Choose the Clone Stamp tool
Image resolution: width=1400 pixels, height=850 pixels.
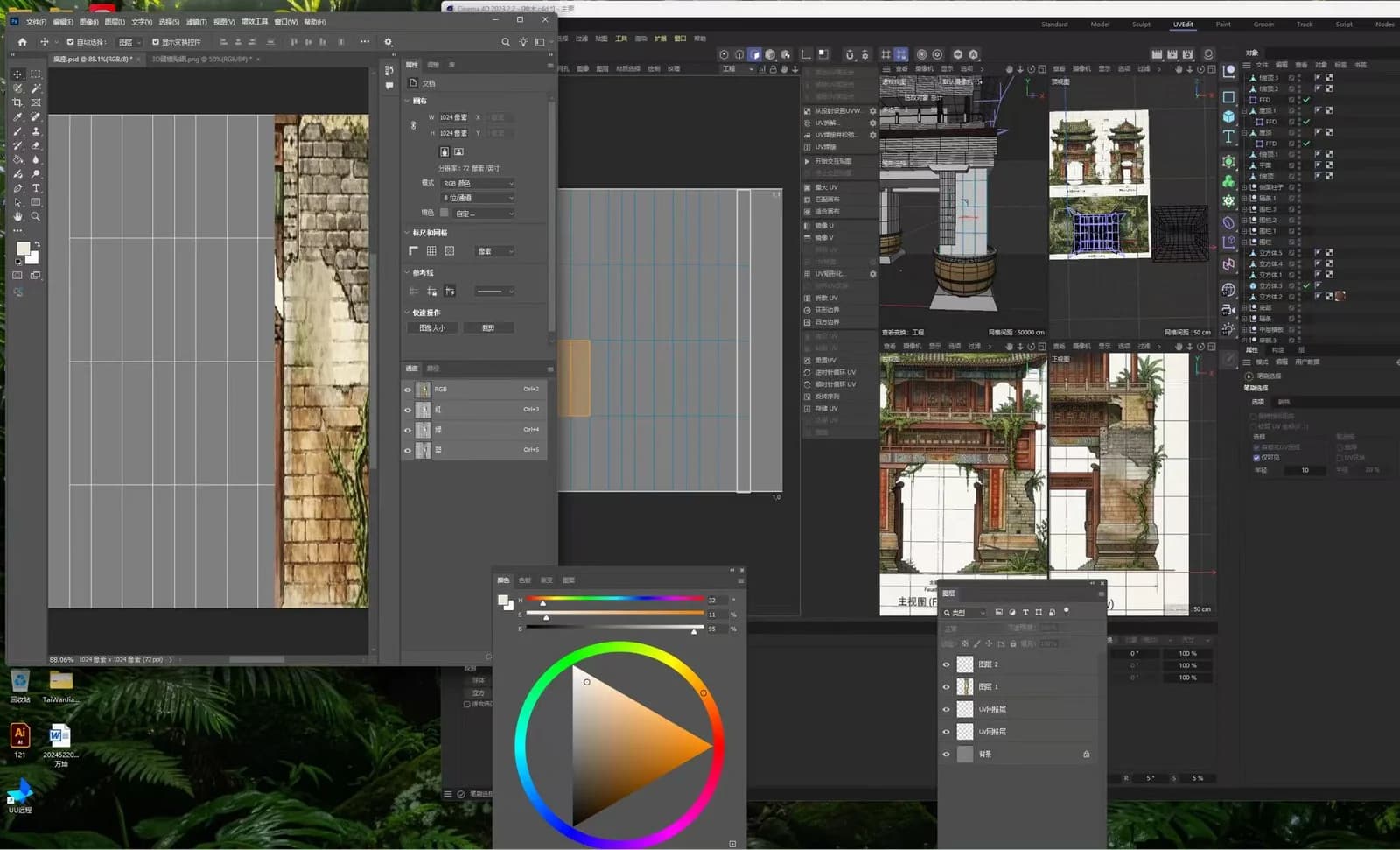(x=36, y=131)
